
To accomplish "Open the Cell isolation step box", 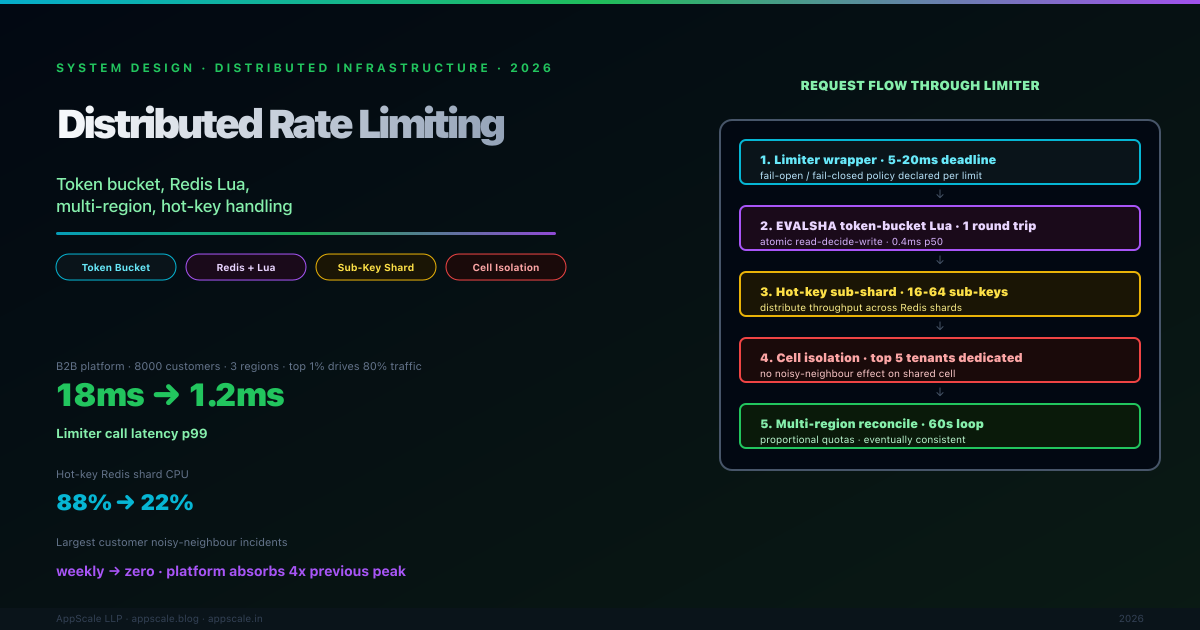I will (x=939, y=360).
